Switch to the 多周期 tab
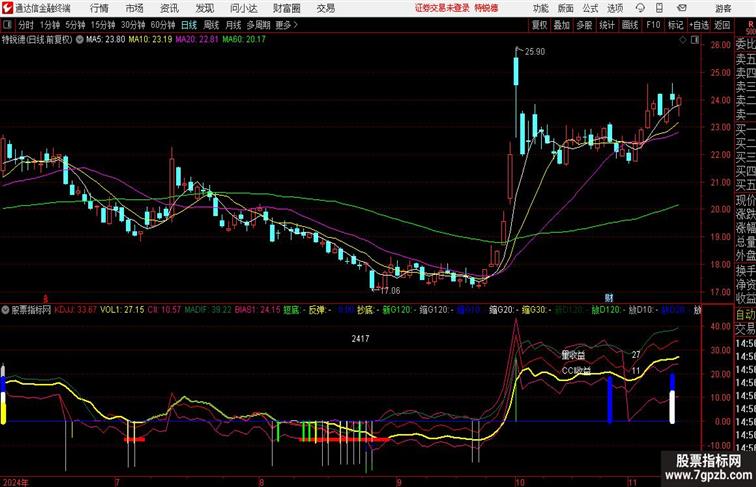Image resolution: width=756 pixels, height=487 pixels. click(x=258, y=25)
